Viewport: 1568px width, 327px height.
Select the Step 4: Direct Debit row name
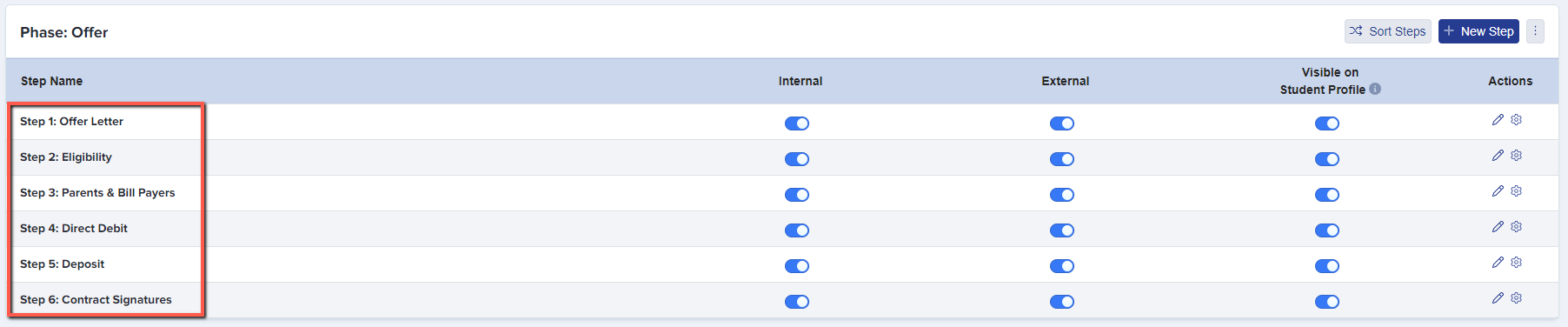coord(74,229)
